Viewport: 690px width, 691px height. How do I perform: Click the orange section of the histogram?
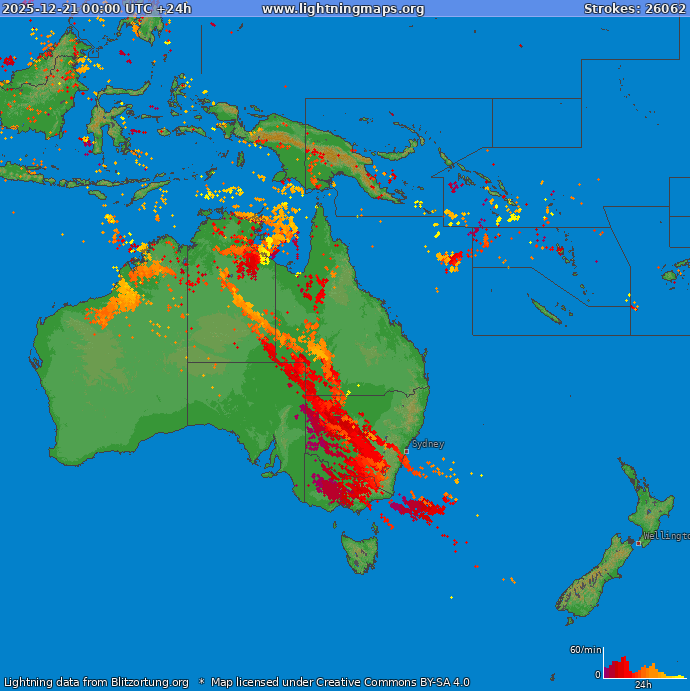(651, 671)
